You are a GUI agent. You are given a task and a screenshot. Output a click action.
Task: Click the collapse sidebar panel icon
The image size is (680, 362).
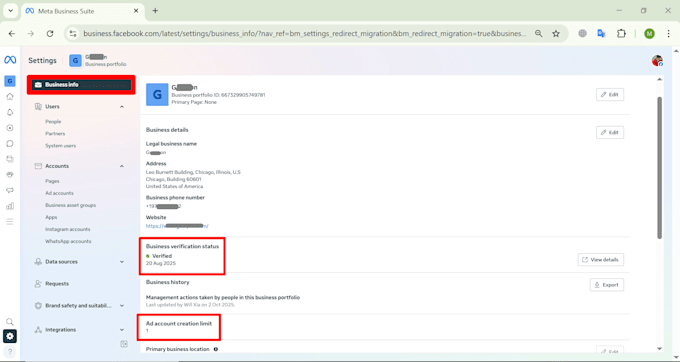click(124, 344)
